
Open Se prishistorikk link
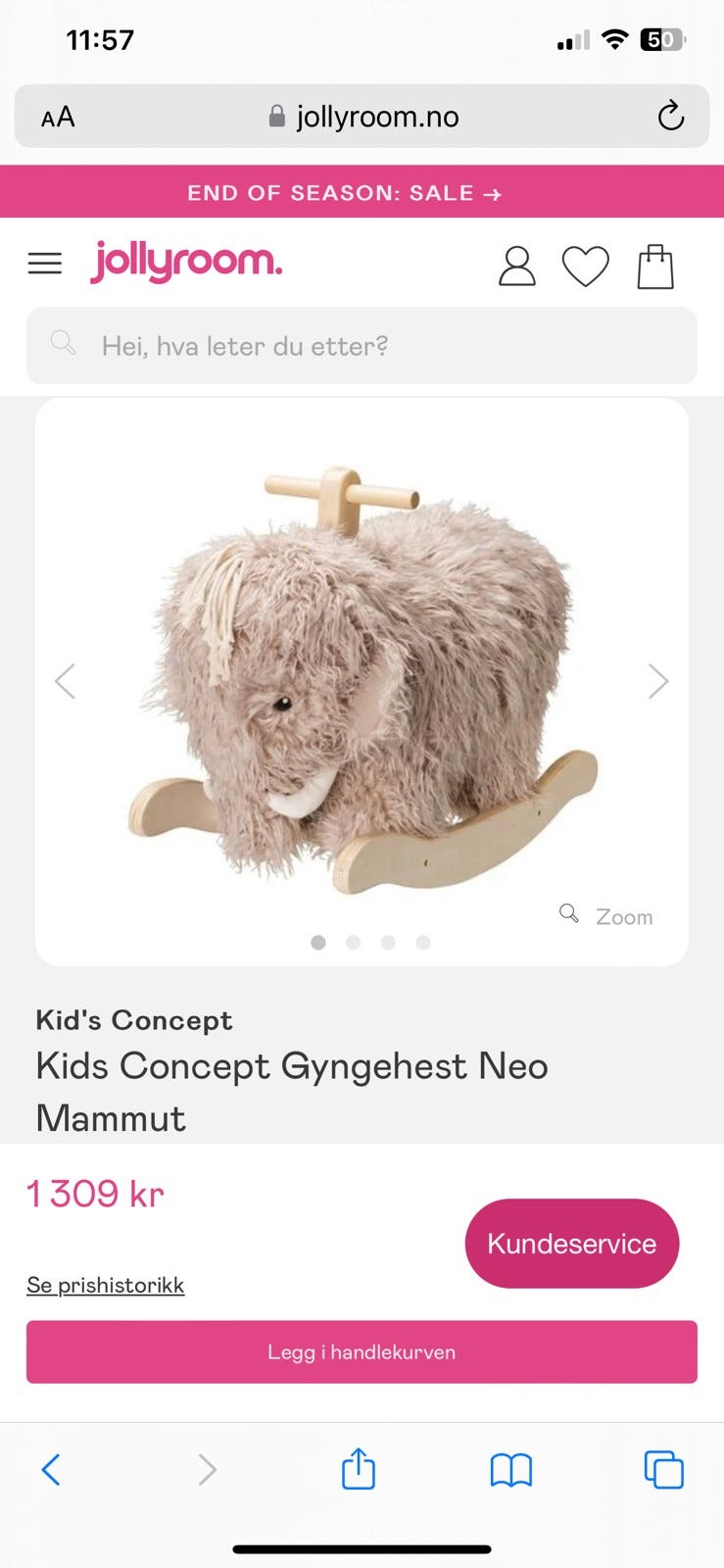(105, 1285)
